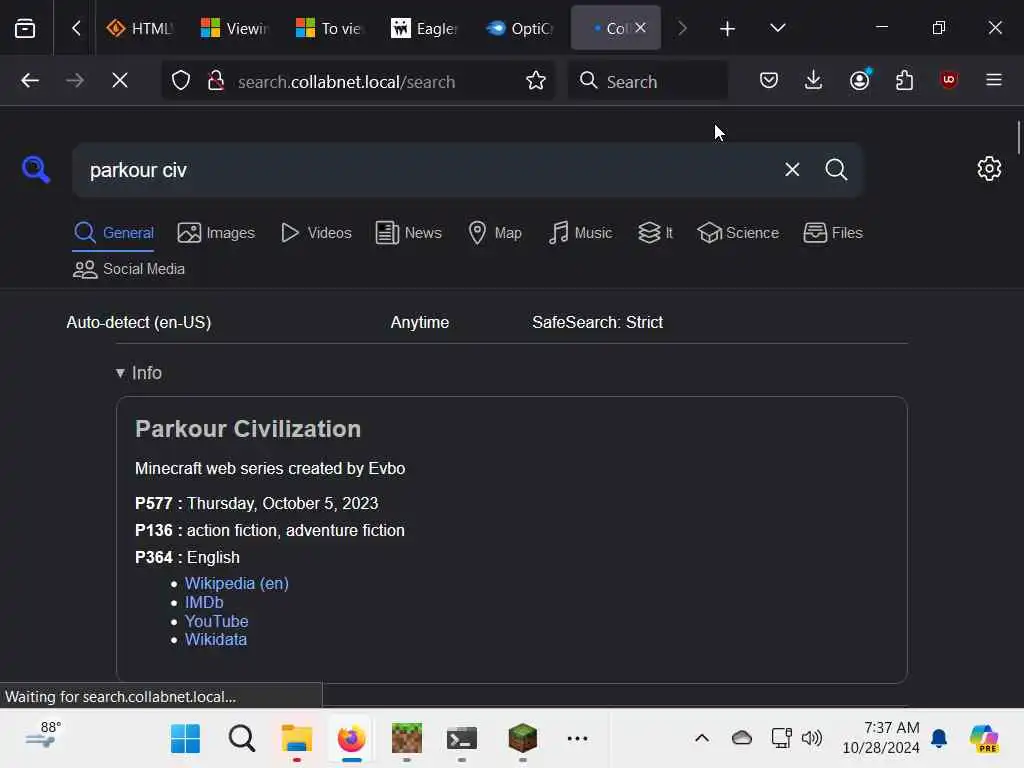Click the Parkour Civilization heading
Viewport: 1024px width, 768px height.
[x=248, y=429]
